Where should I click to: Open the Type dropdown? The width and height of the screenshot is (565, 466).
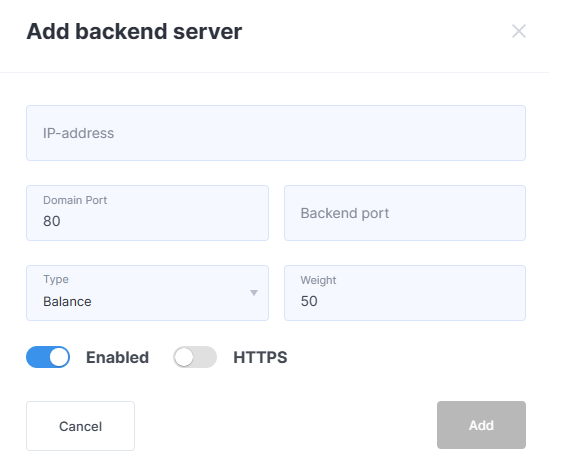click(x=147, y=293)
